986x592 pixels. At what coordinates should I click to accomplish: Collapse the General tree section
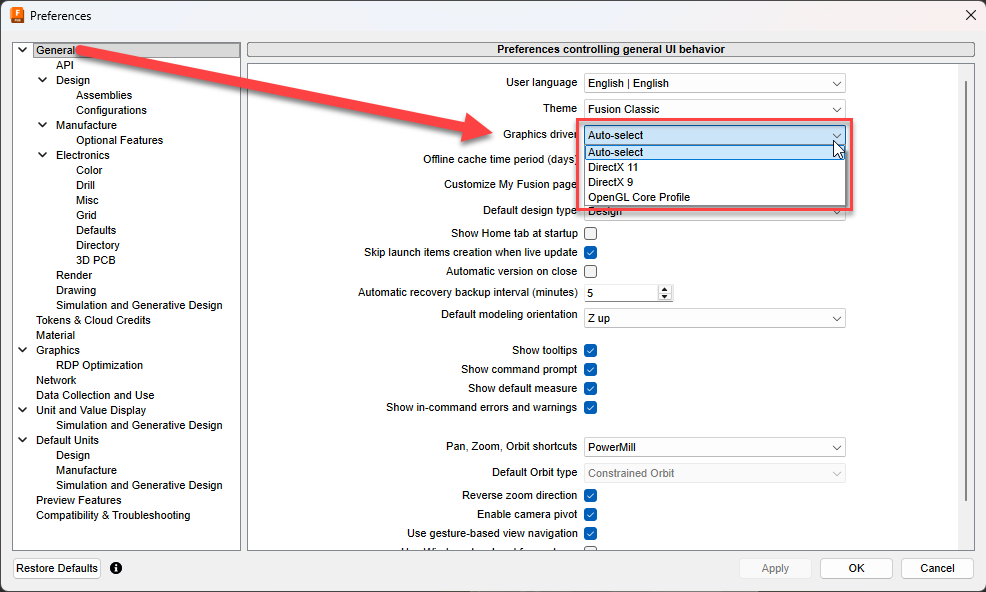click(23, 50)
